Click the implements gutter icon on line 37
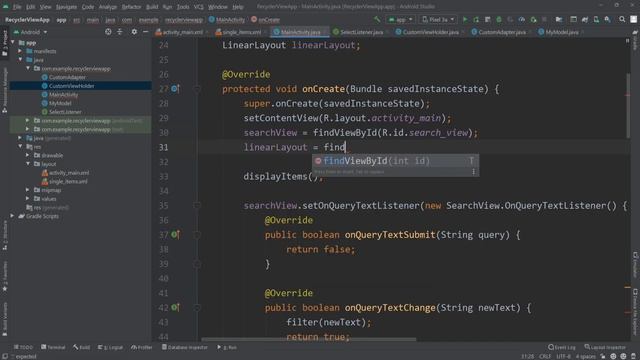This screenshot has height=360, width=640. tap(175, 234)
